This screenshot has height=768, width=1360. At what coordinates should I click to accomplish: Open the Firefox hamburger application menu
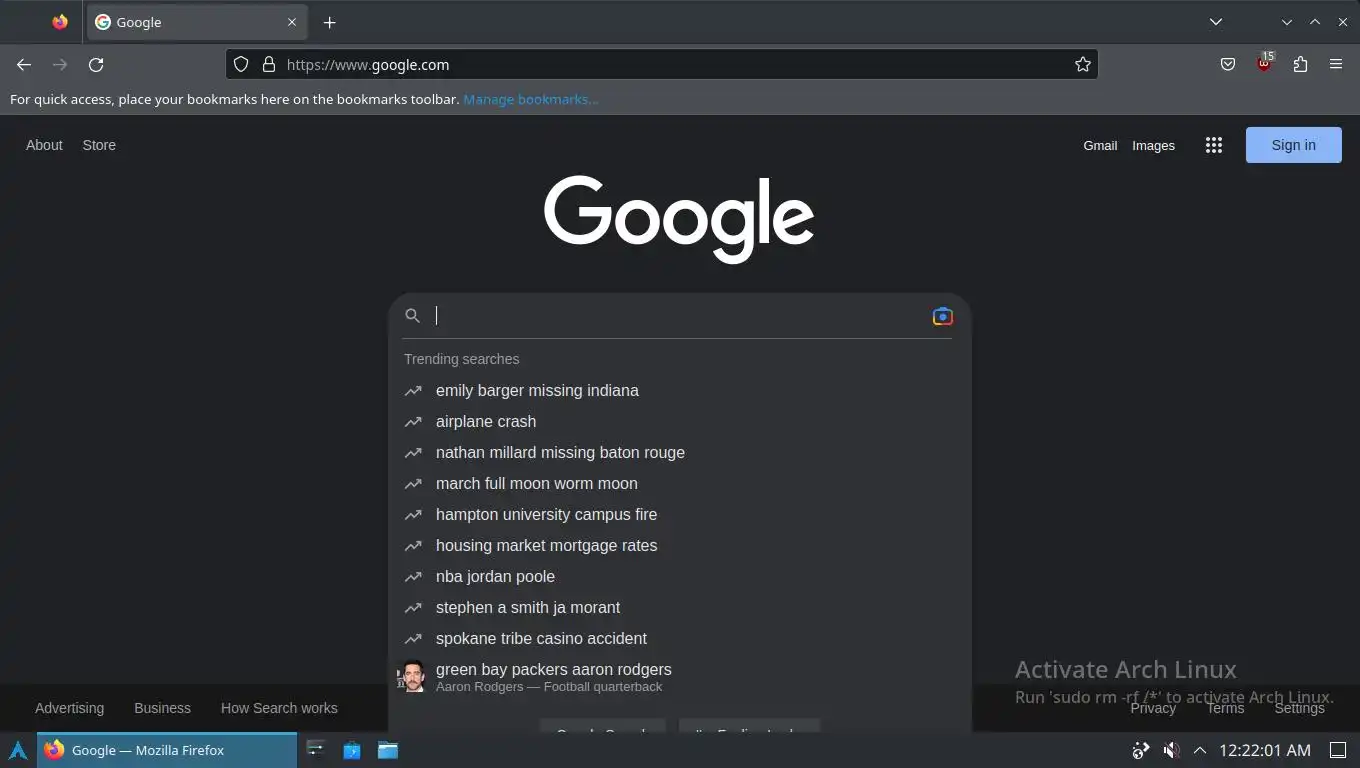tap(1336, 65)
